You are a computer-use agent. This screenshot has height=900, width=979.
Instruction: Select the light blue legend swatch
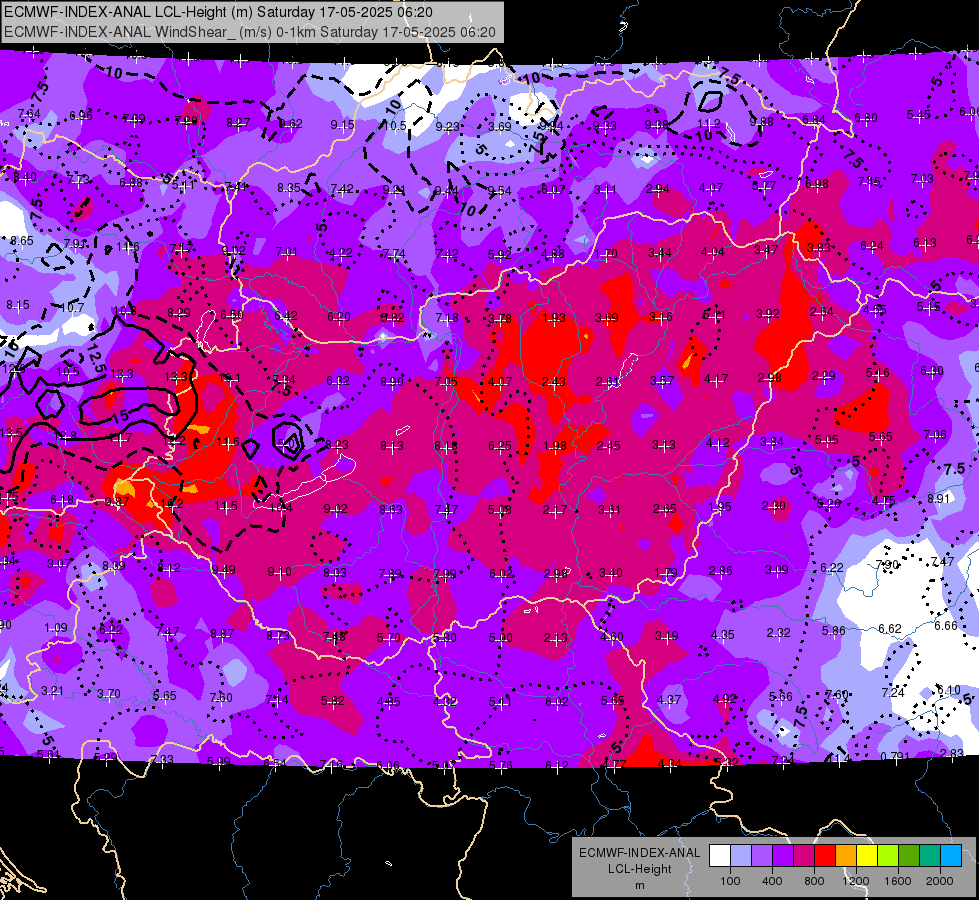(741, 856)
